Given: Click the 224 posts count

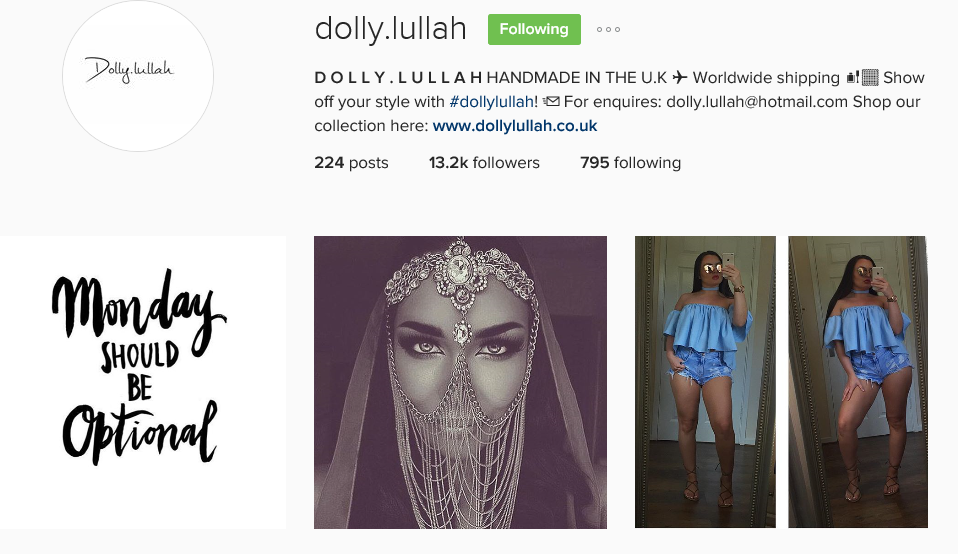Looking at the screenshot, I should pyautogui.click(x=351, y=162).
